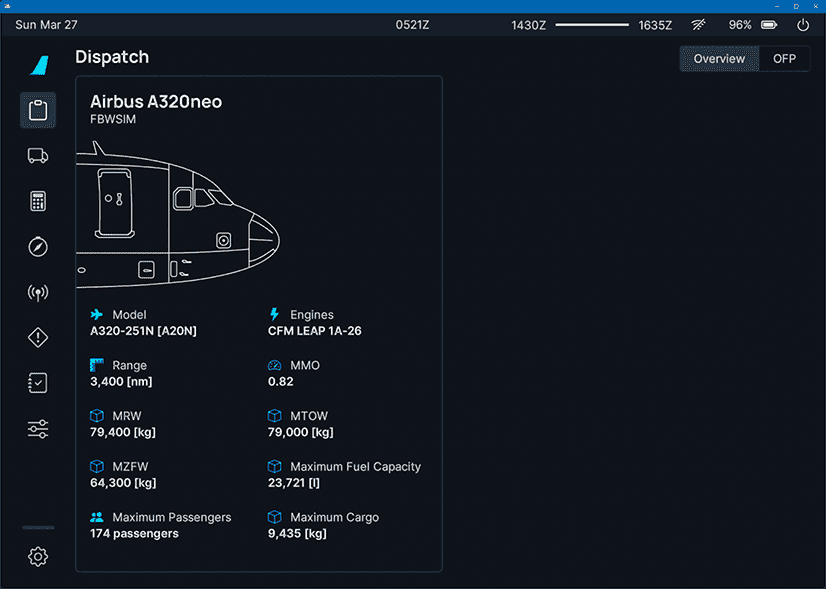Click flight progress bar between 1430Z and 1635Z
826x589 pixels.
pyautogui.click(x=593, y=25)
